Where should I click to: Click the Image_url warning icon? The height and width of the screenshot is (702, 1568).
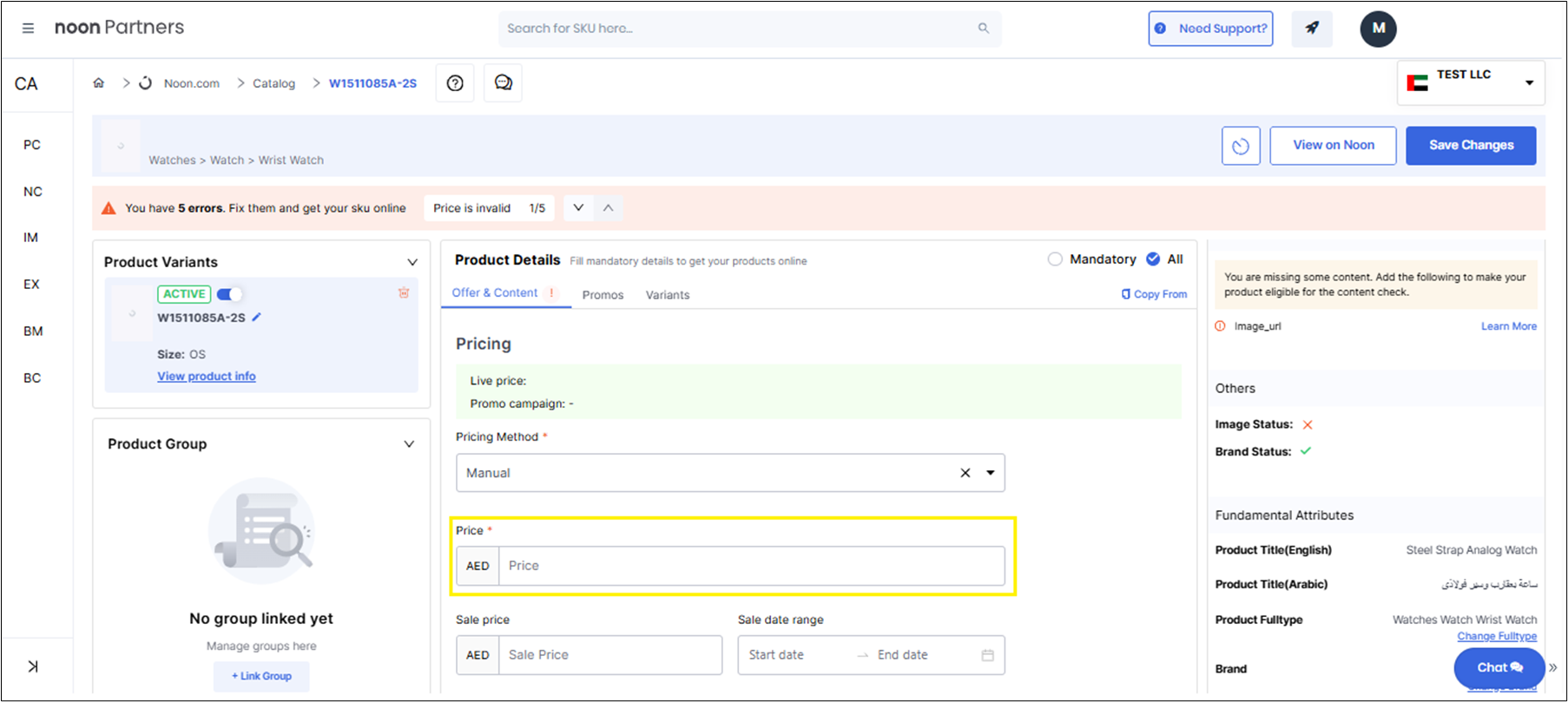1220,326
